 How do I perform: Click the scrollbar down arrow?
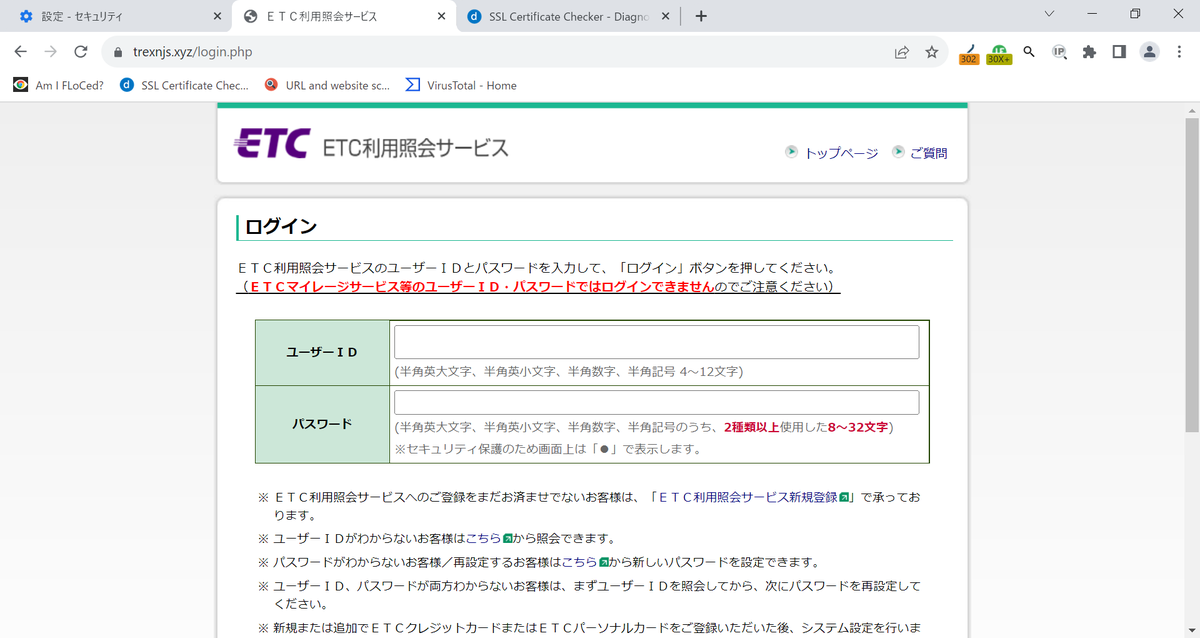(x=1191, y=631)
